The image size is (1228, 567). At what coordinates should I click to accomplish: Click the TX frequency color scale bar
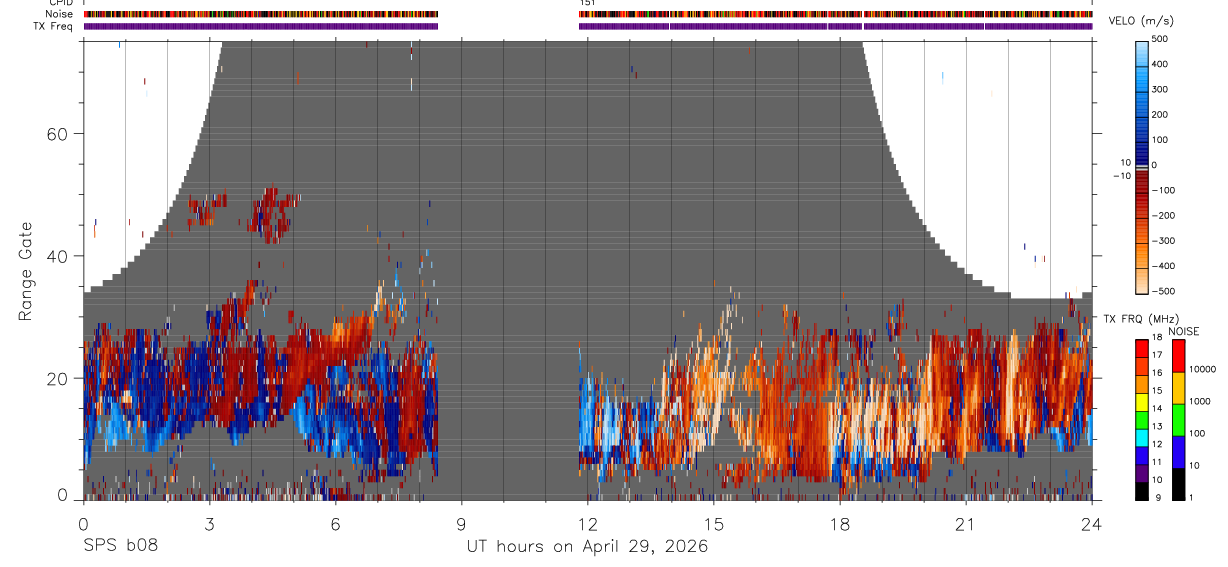pyautogui.click(x=1142, y=420)
